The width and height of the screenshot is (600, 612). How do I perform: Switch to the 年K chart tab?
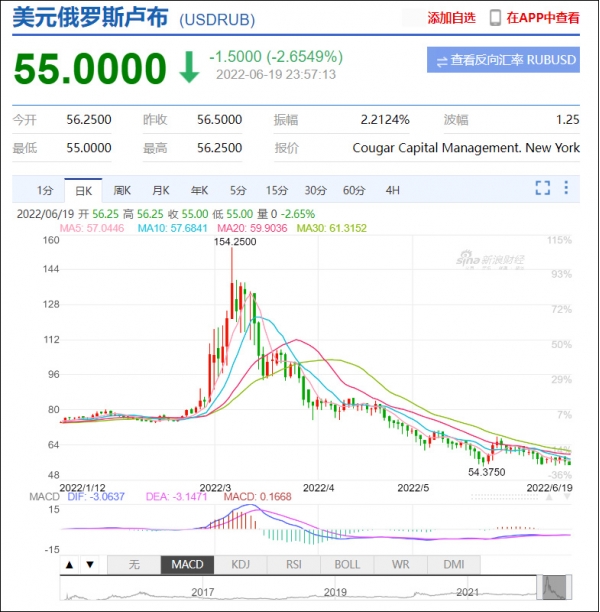[199, 190]
